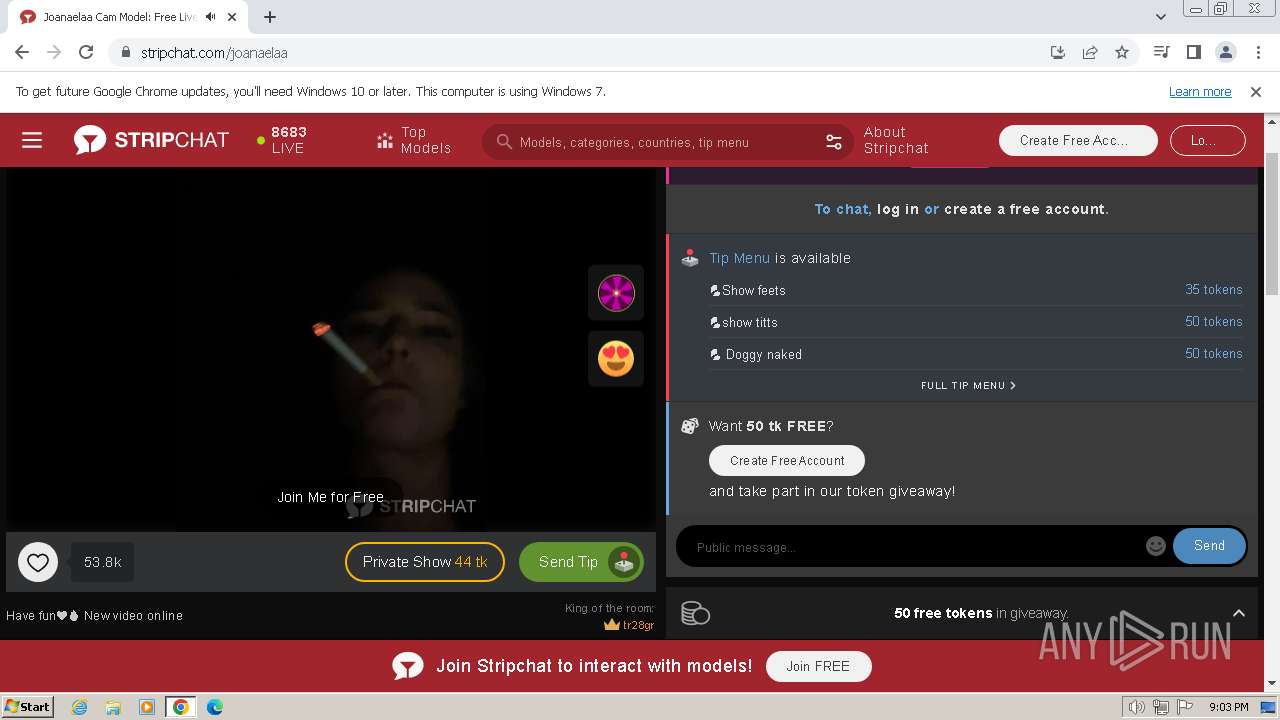Click the clock showing 9:03 PM
Screen dimensions: 1280x720
pyautogui.click(x=1228, y=707)
